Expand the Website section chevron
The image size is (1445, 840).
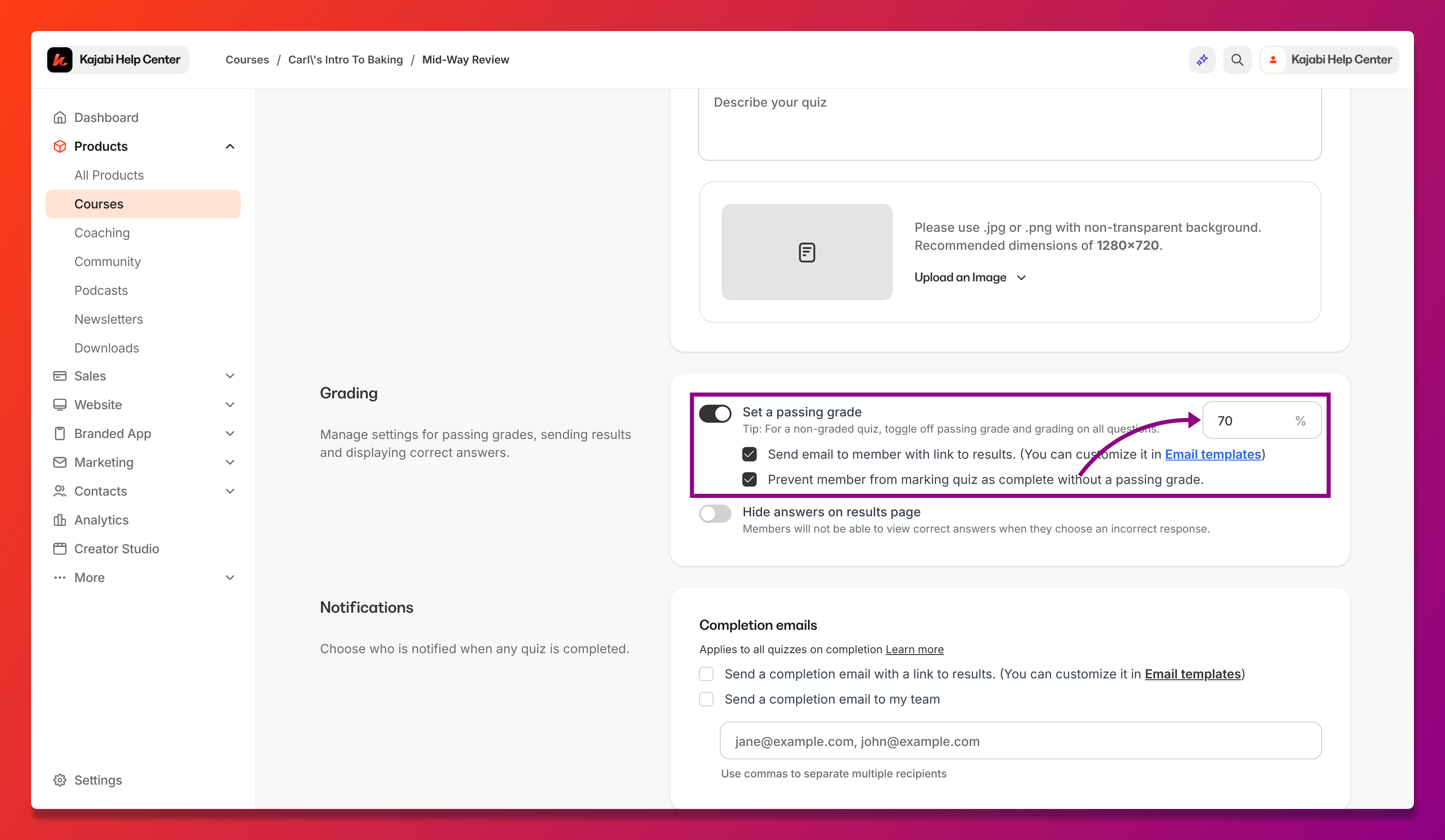click(x=230, y=405)
